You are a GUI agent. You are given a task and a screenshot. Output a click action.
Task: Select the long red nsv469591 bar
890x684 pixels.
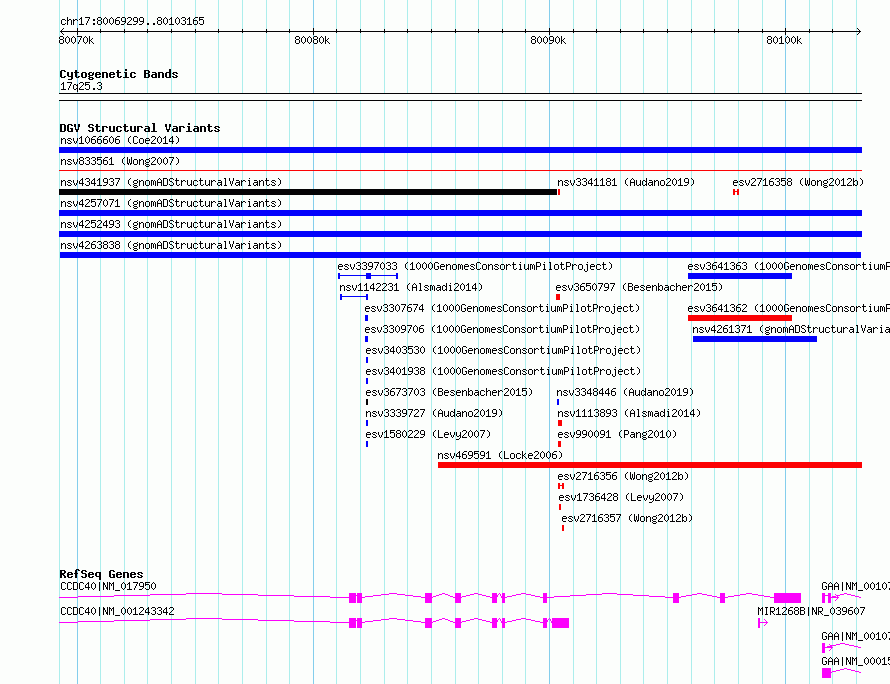point(650,465)
